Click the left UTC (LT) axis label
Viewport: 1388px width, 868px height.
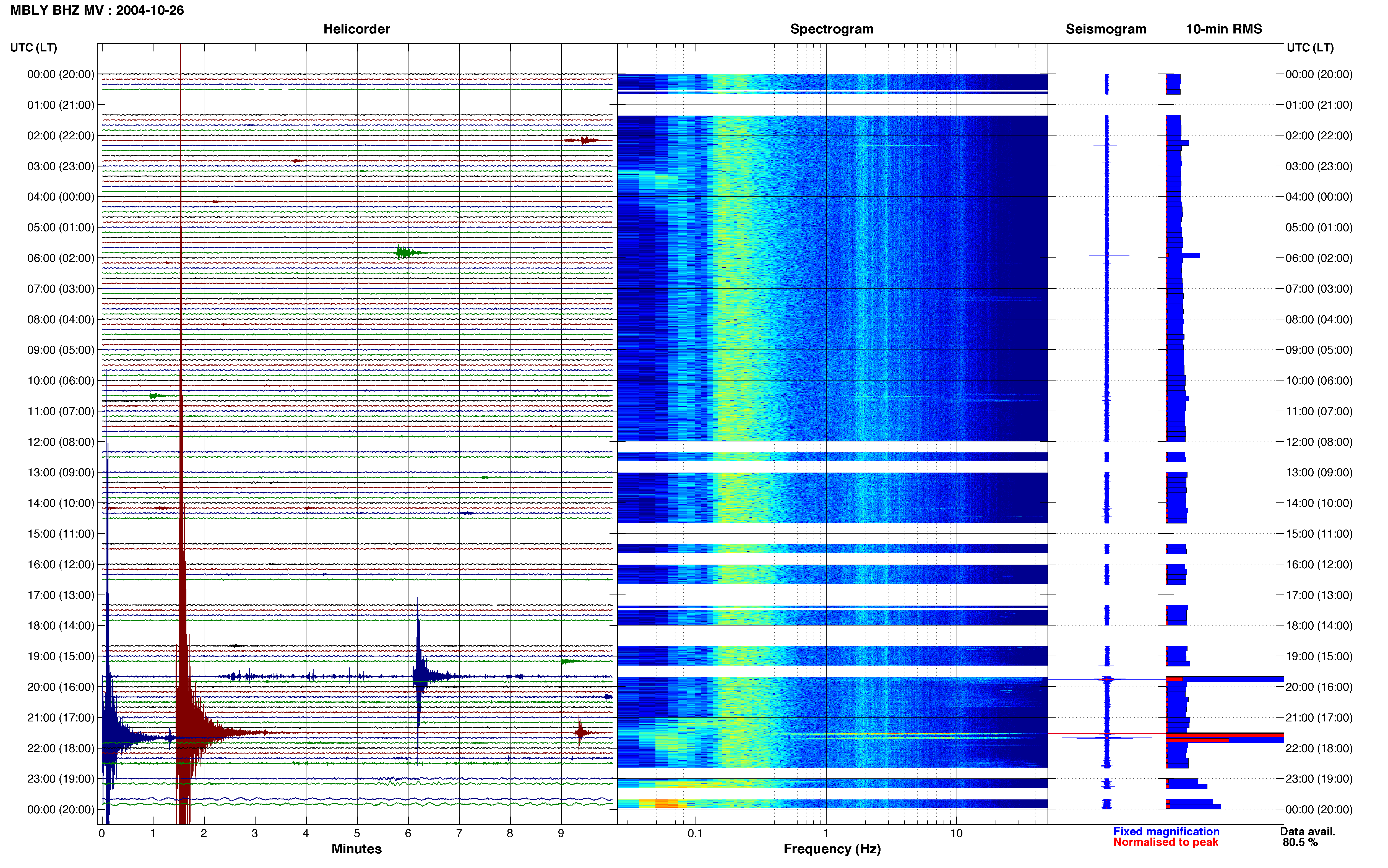click(x=34, y=48)
